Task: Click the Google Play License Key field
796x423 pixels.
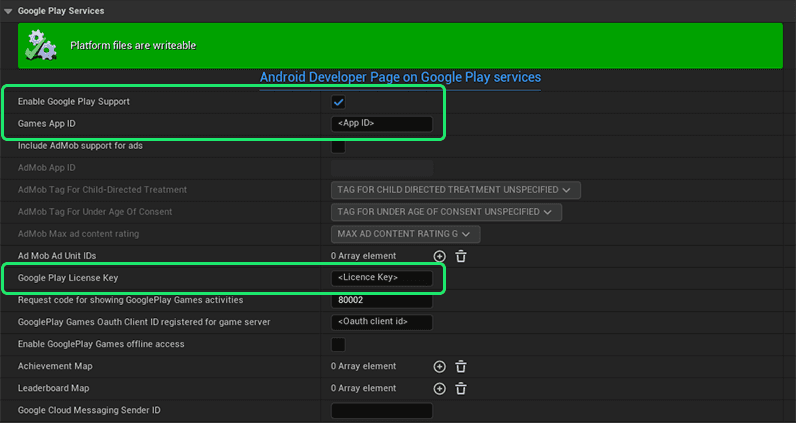Action: point(382,278)
